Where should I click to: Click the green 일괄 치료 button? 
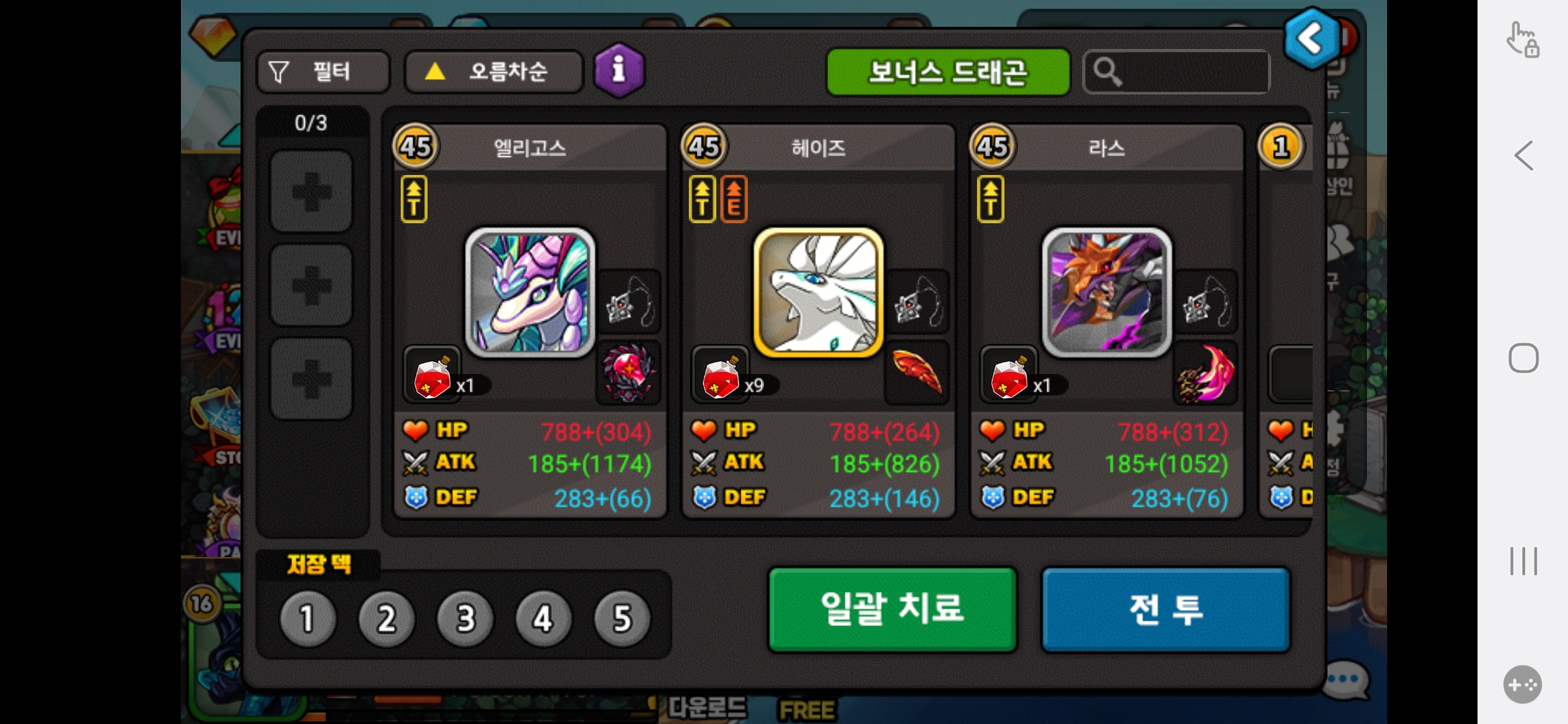[893, 609]
